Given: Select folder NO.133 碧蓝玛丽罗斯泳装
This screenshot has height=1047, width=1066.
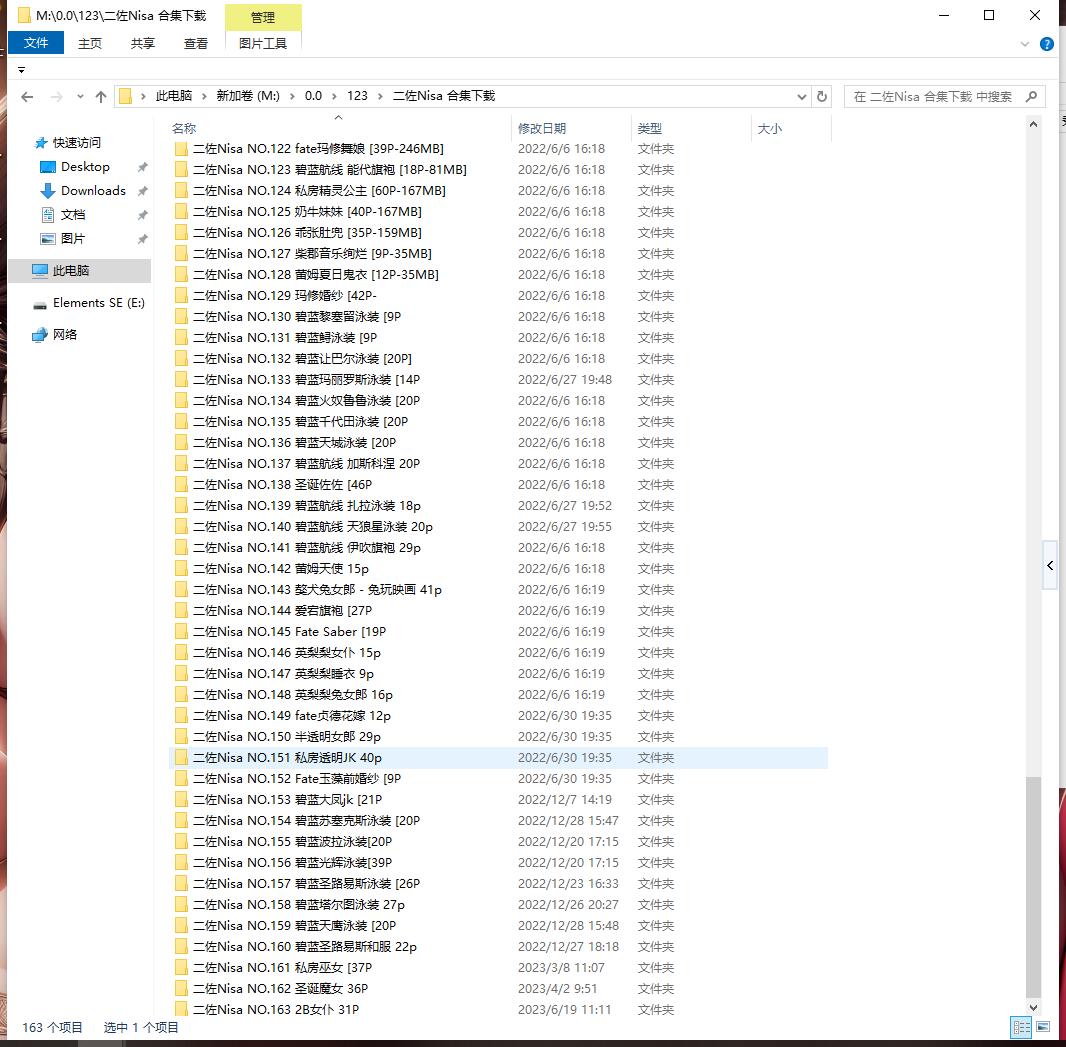Looking at the screenshot, I should (498, 379).
